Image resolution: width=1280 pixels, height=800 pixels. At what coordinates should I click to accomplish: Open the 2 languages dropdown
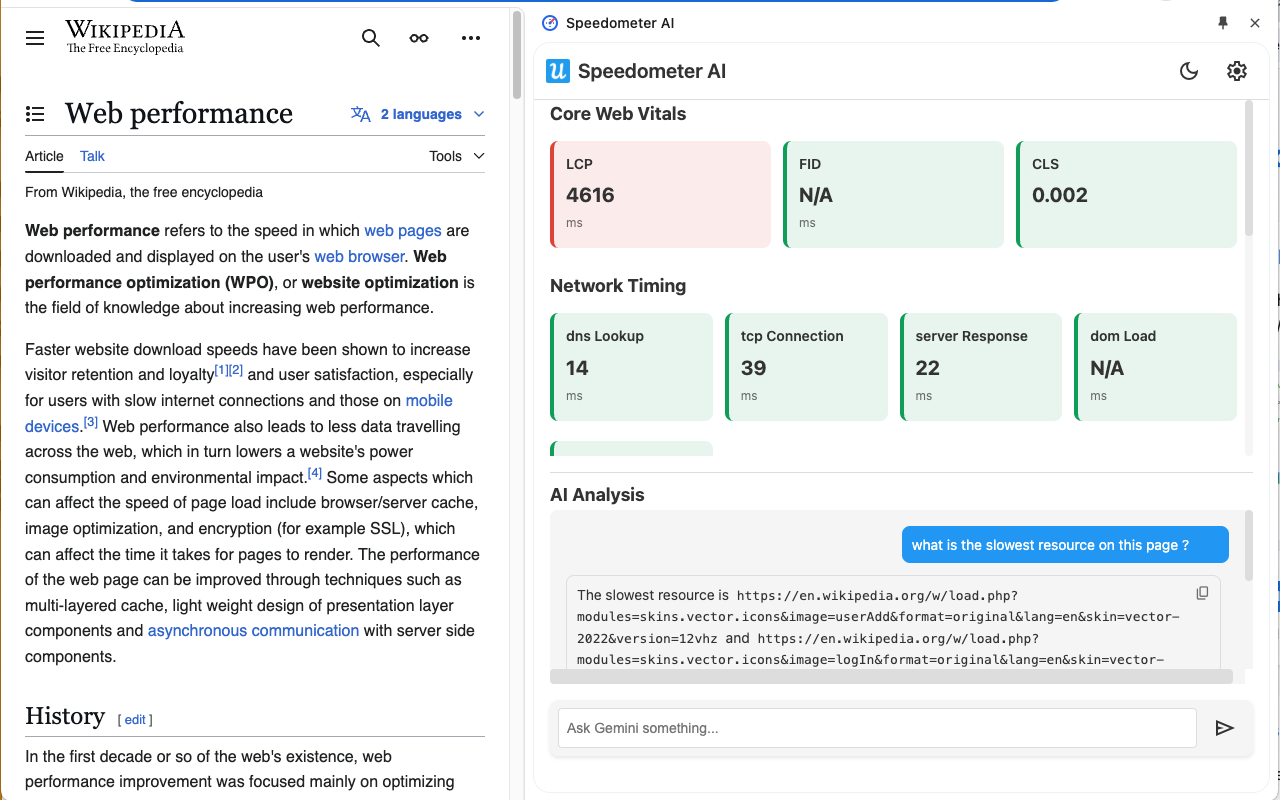[418, 114]
